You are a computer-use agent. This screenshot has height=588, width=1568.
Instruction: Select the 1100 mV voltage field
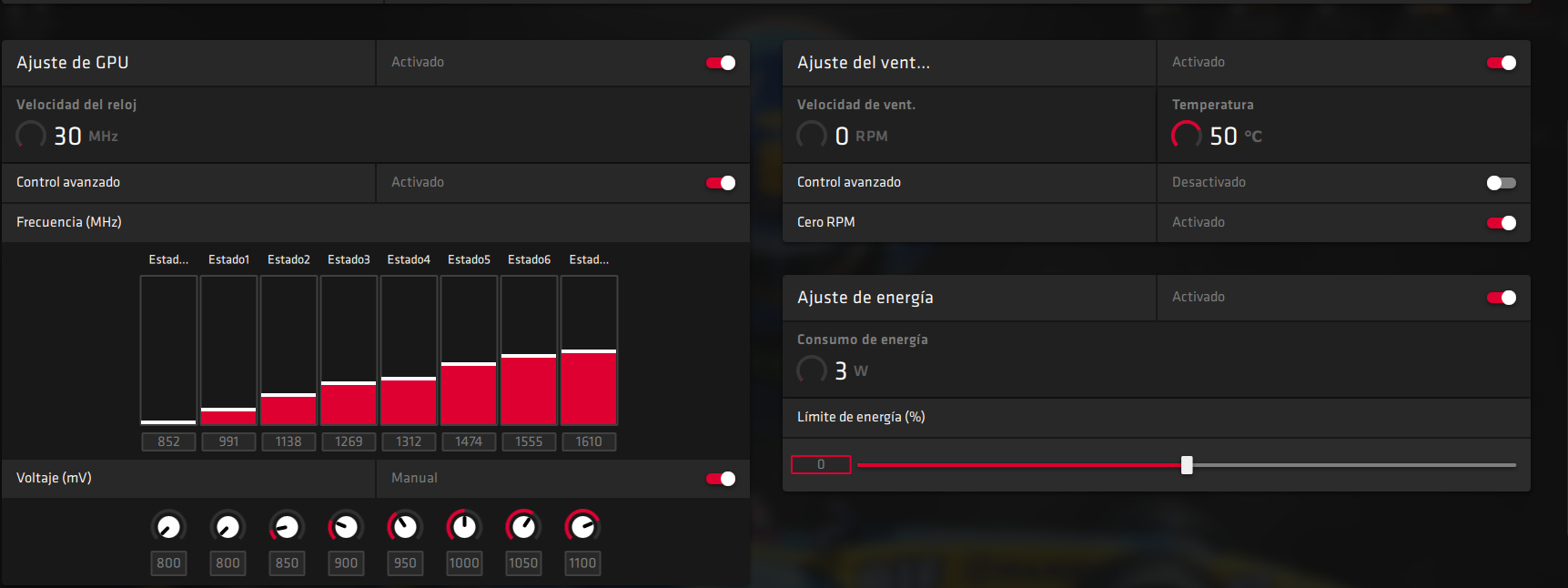pos(582,563)
